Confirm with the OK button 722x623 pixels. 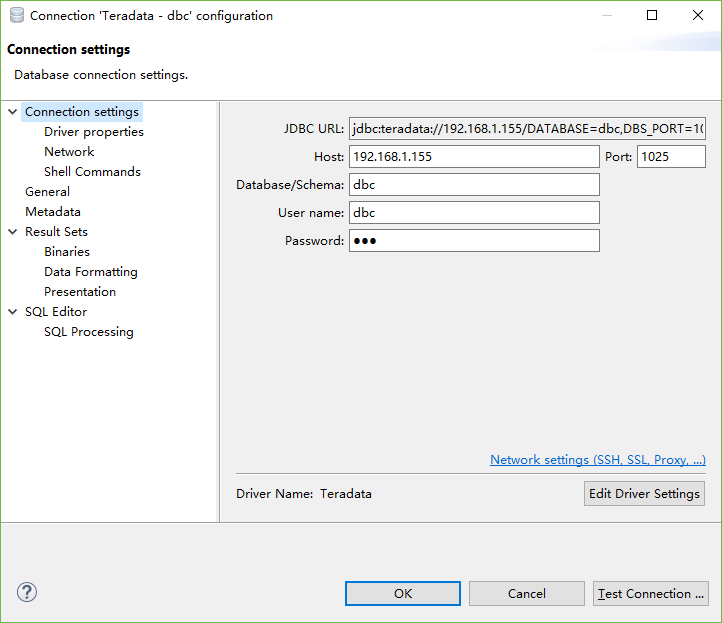tap(403, 594)
